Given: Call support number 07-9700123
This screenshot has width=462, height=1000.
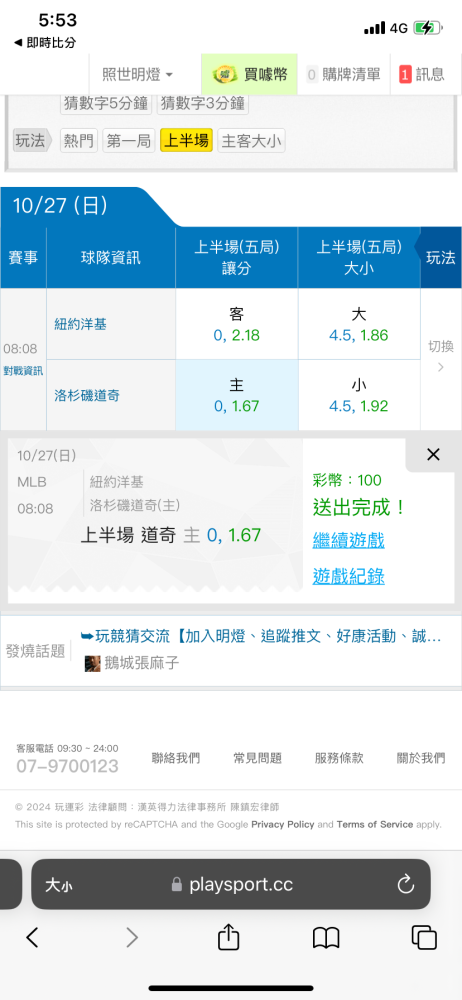Looking at the screenshot, I should [67, 766].
